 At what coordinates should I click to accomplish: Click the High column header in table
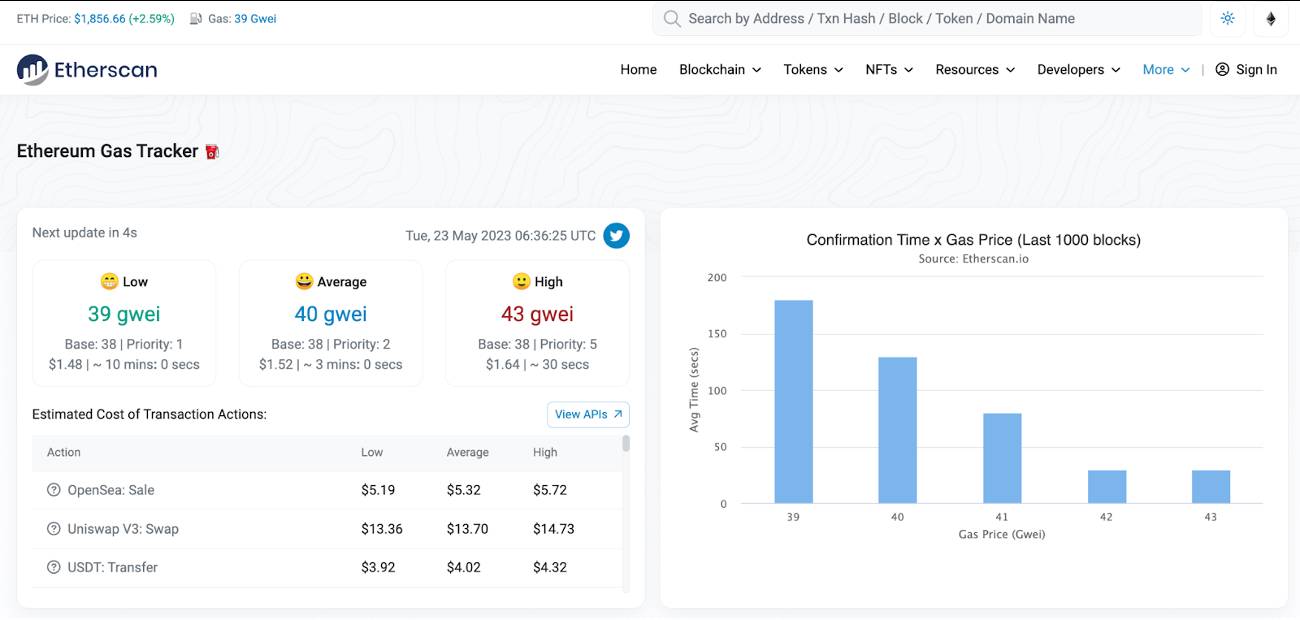coord(545,452)
